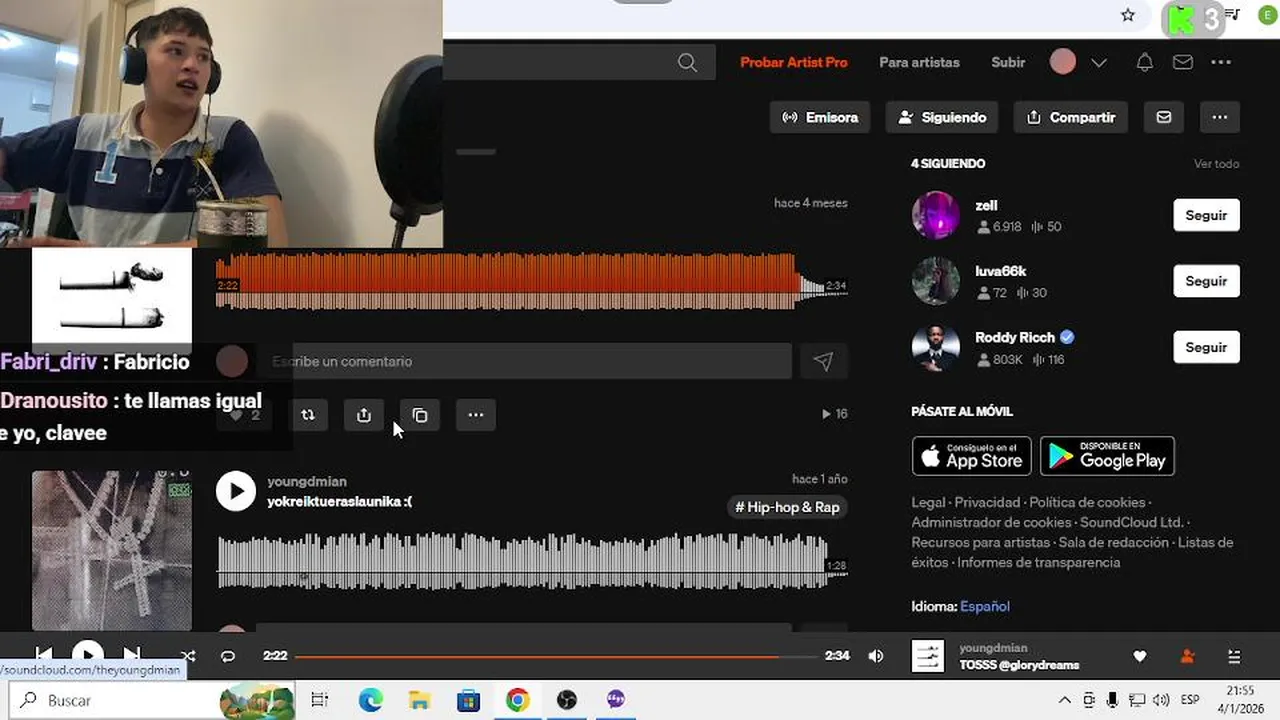The width and height of the screenshot is (1280, 720).
Task: Play yokreiktueraslaunika track
Action: [236, 491]
